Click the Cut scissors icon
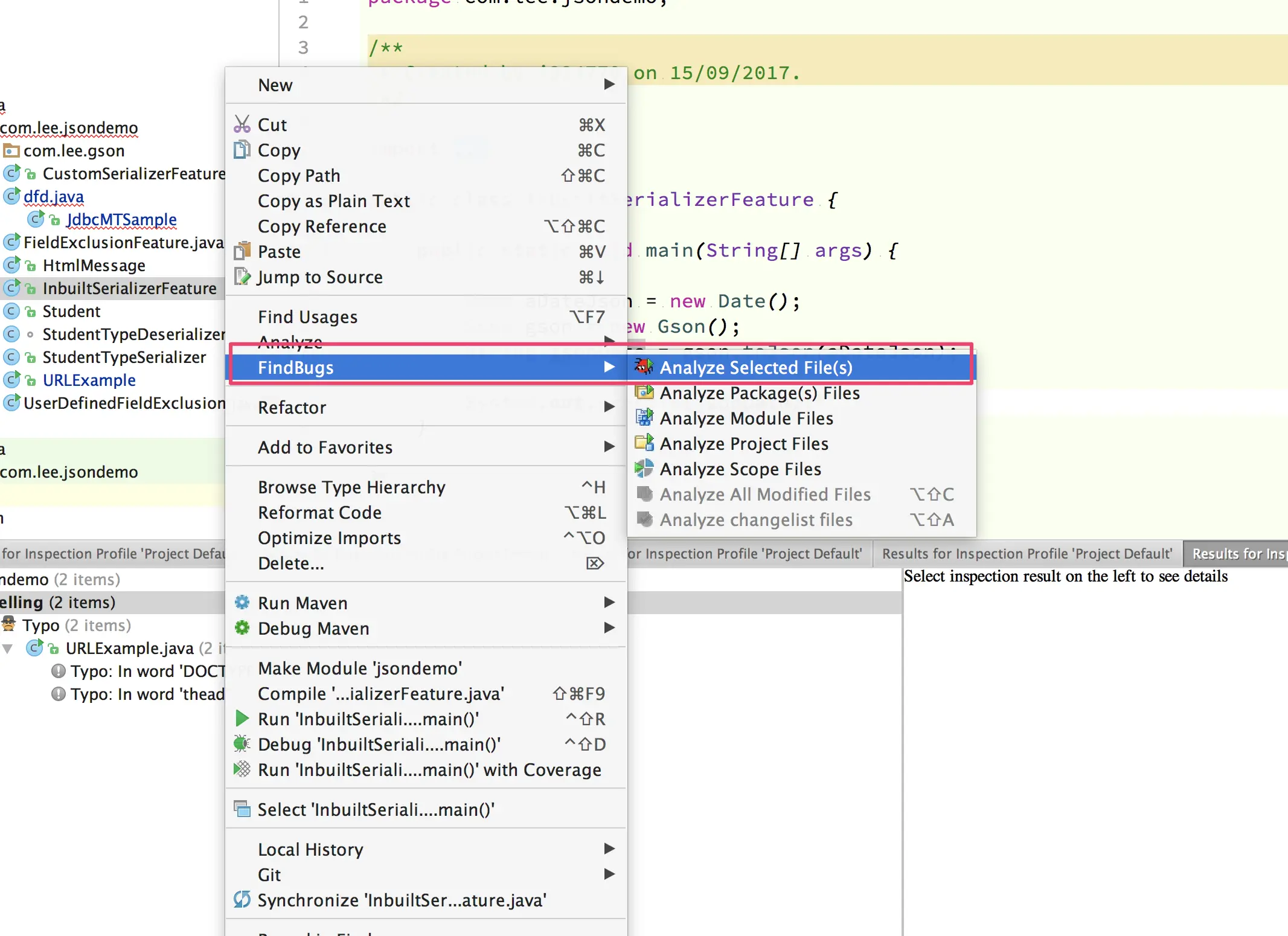The height and width of the screenshot is (936, 1288). click(242, 124)
